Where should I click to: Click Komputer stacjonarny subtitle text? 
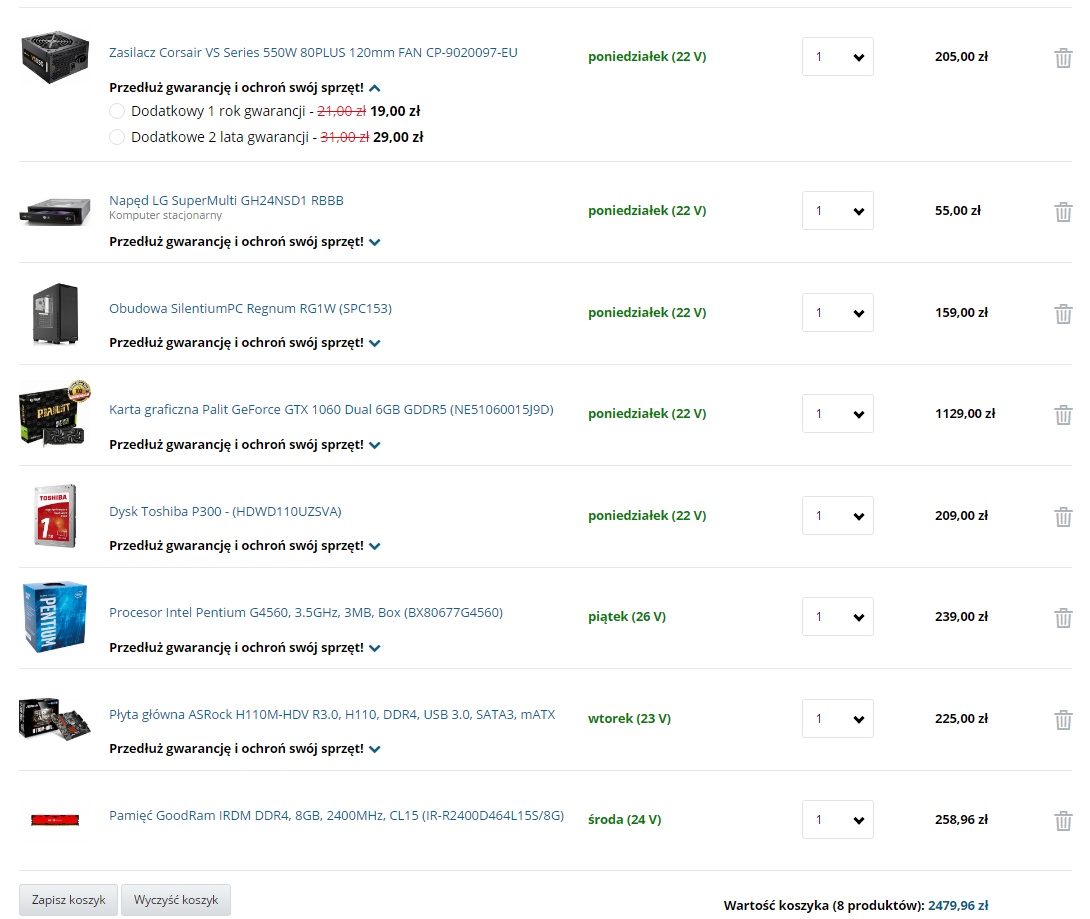165,215
